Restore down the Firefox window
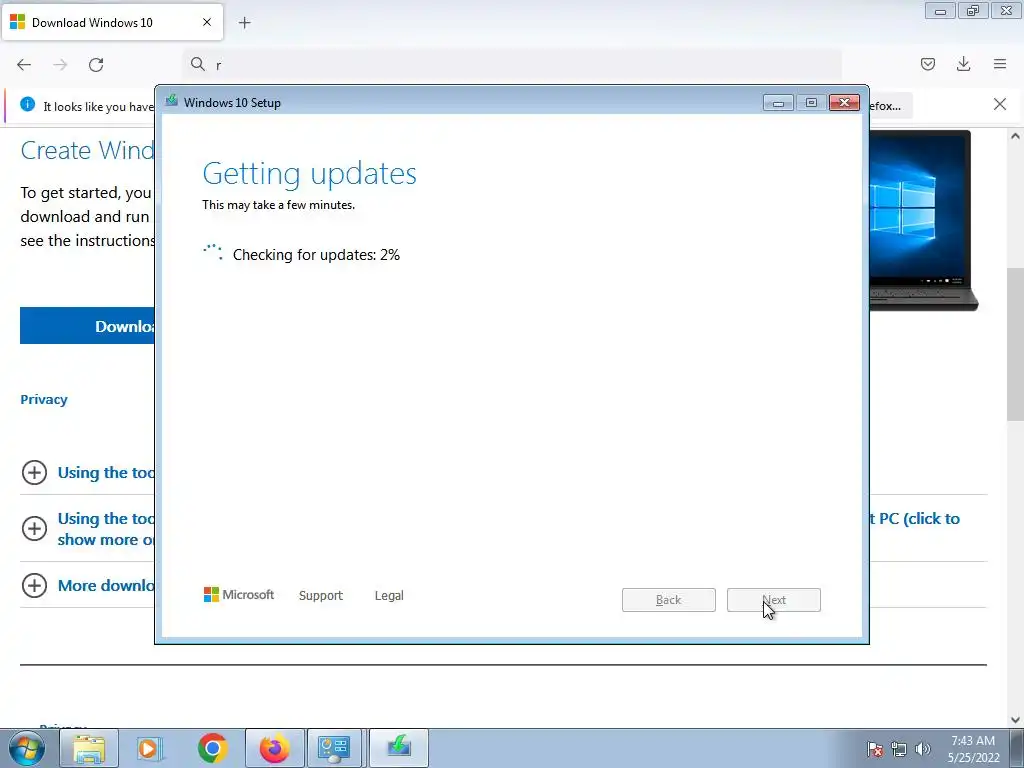 973,11
